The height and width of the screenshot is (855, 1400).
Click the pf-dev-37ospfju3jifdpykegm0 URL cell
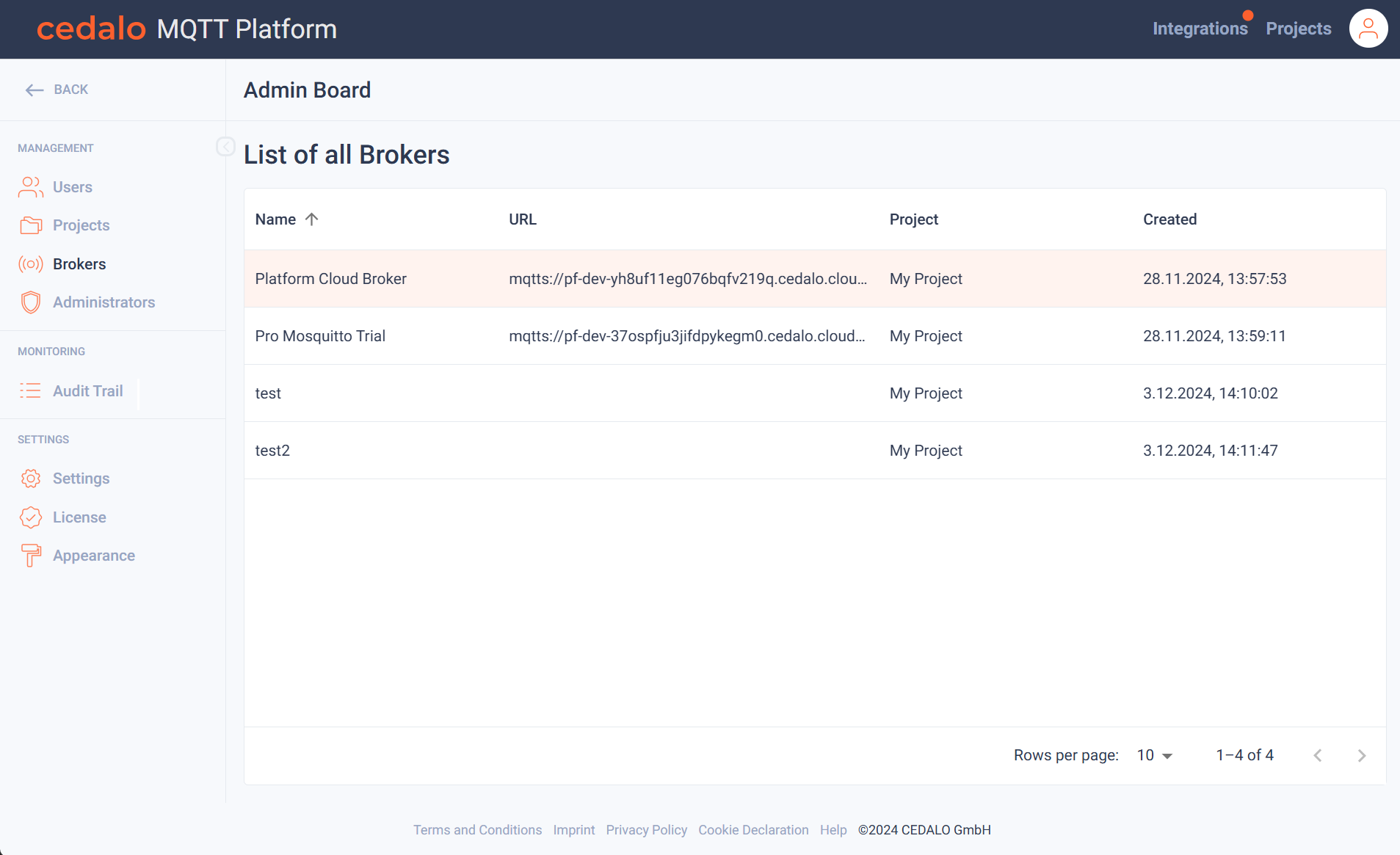point(687,336)
